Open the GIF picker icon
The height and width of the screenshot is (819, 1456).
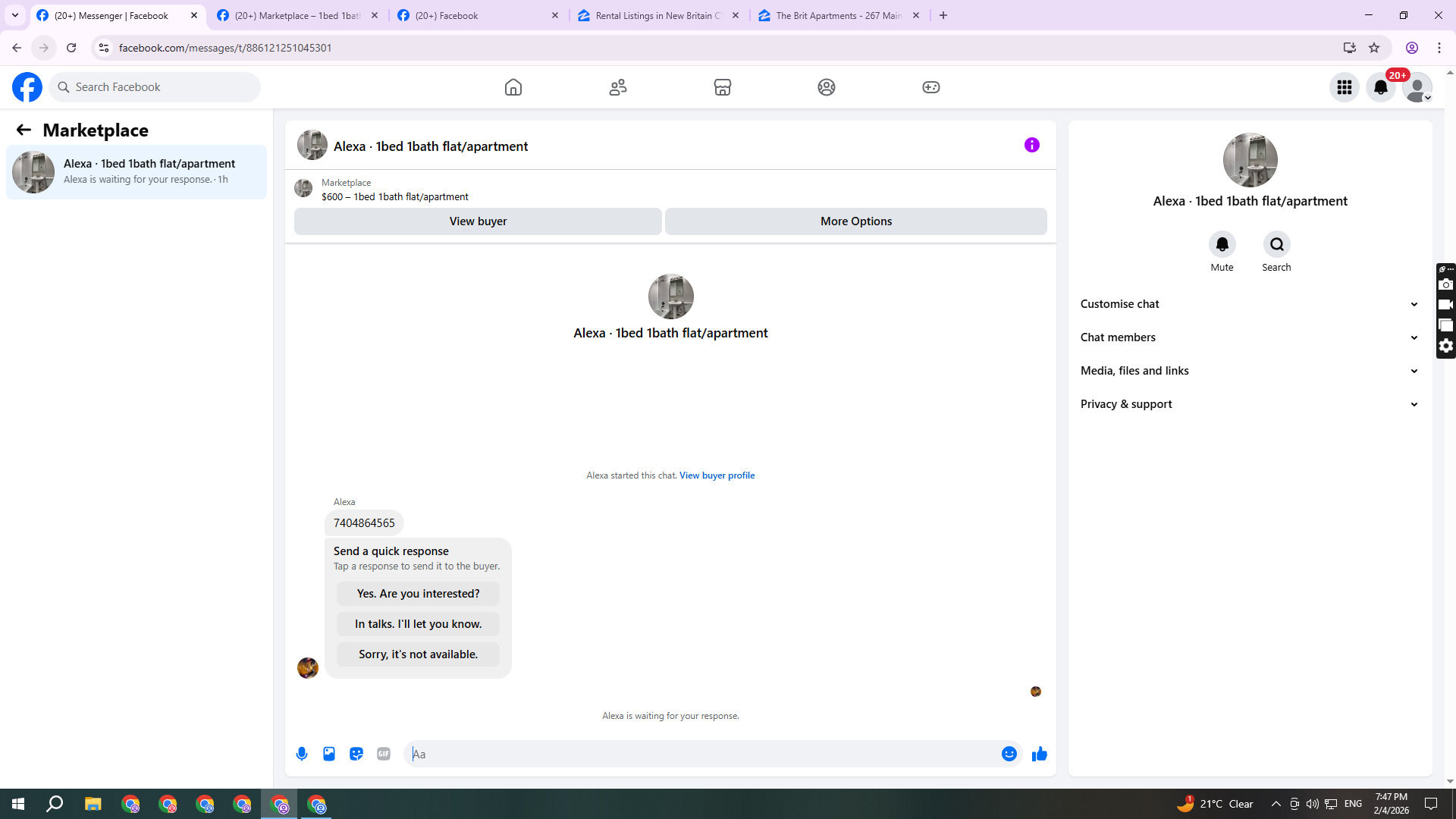click(x=384, y=754)
